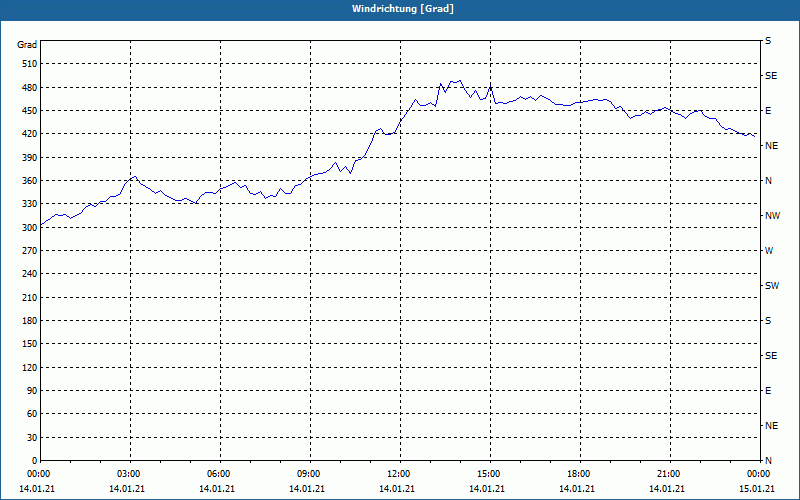Click the Windrichtung [Grad] chart title
Viewport: 800px width, 500px height.
(x=403, y=9)
